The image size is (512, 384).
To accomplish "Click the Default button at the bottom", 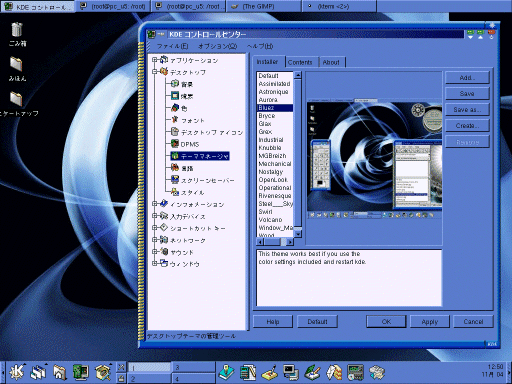I will [317, 322].
